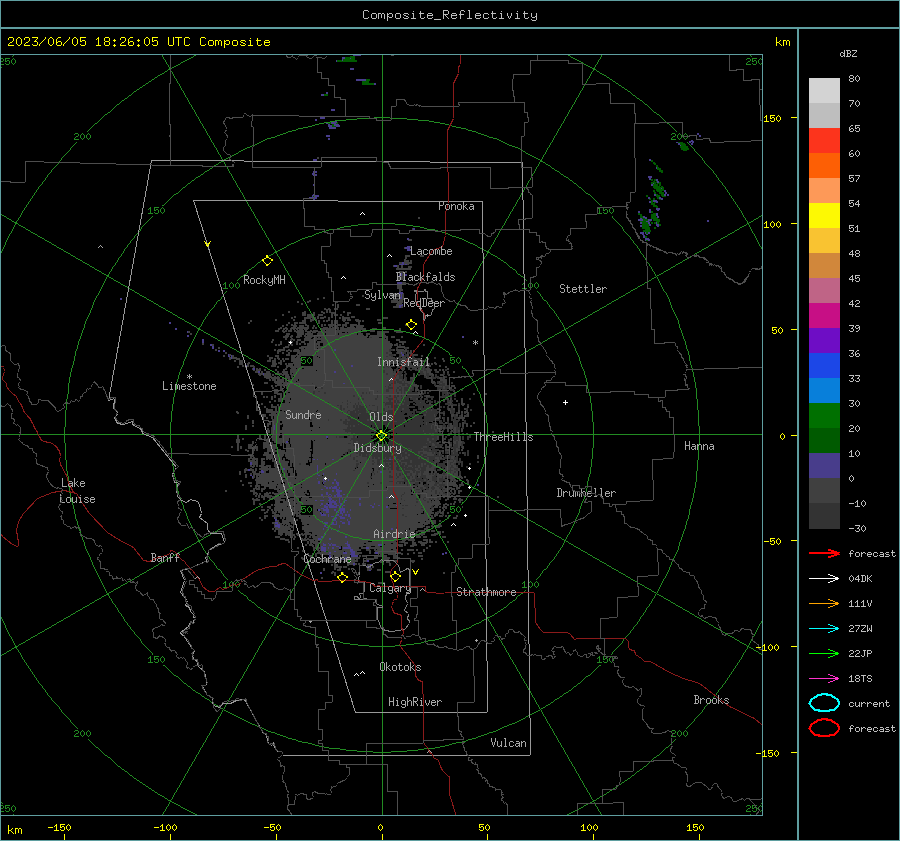Pick the green 30 dBZ color swatch
Image resolution: width=900 pixels, height=841 pixels.
click(x=824, y=415)
